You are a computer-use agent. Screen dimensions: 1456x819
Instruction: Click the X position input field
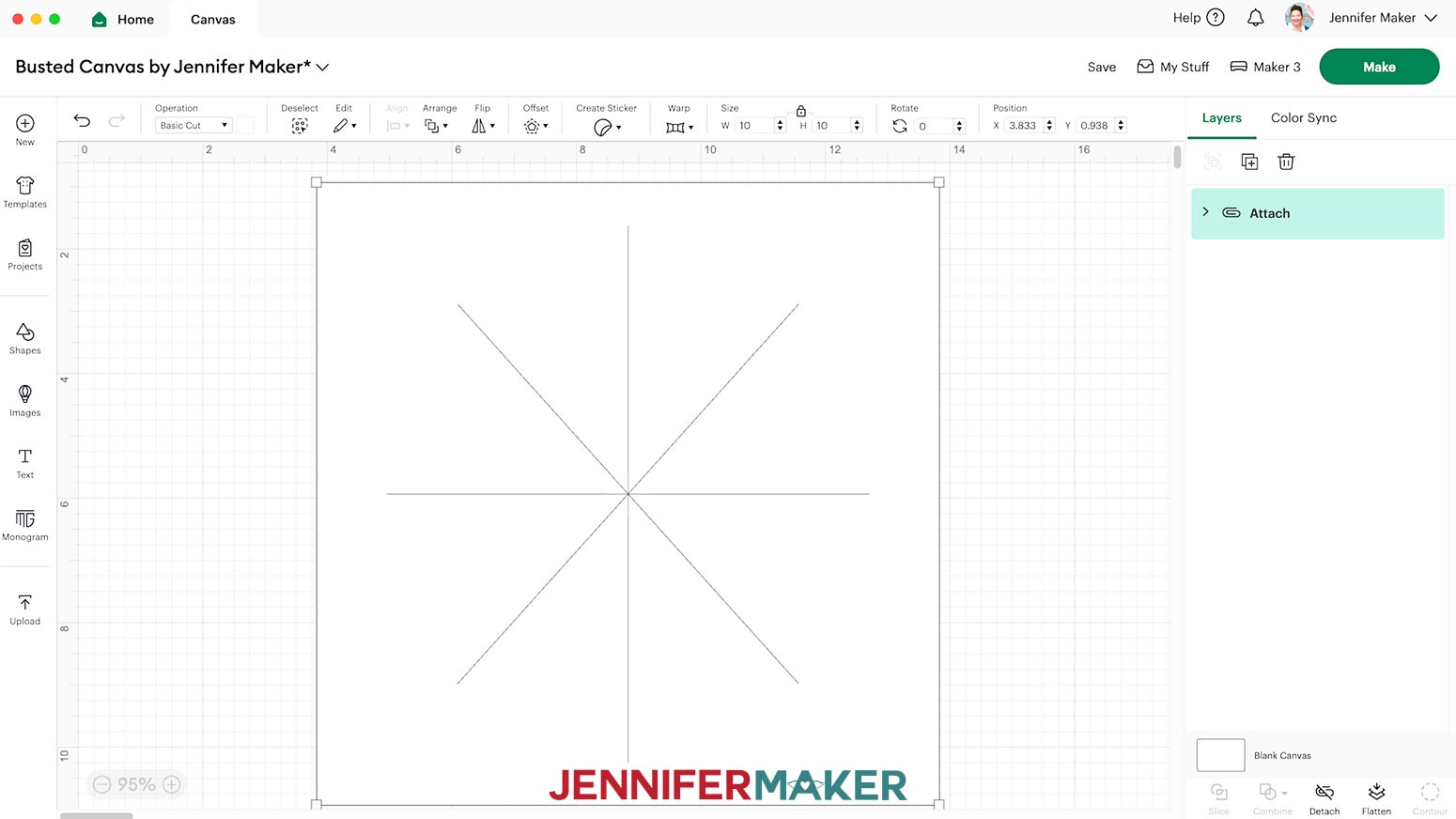point(1024,126)
